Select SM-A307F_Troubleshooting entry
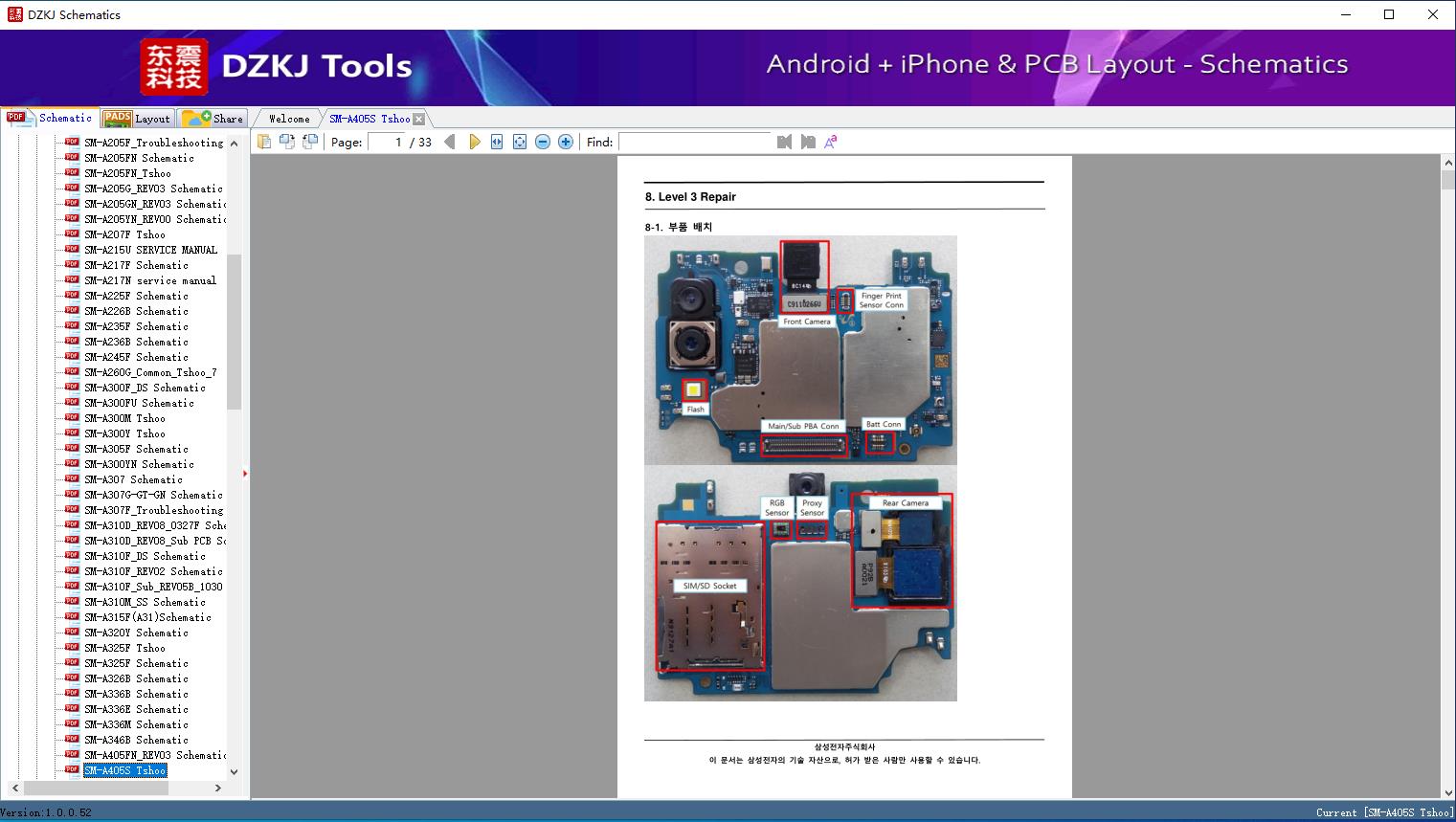The height and width of the screenshot is (822, 1456). point(153,510)
